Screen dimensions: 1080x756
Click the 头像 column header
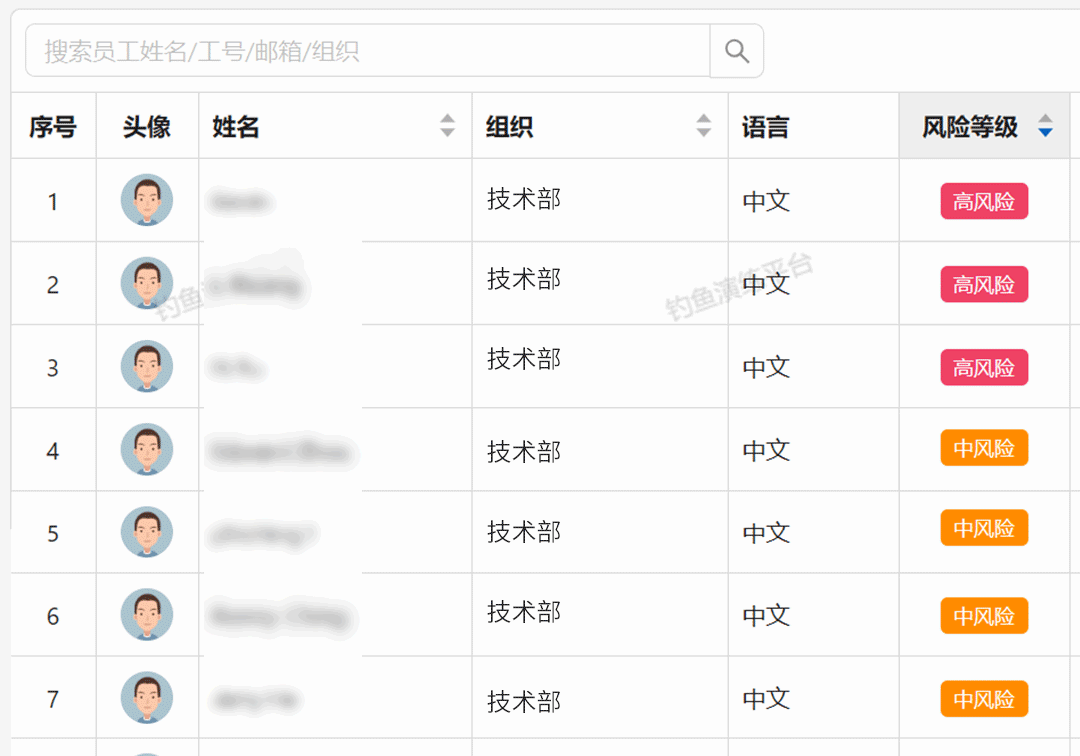pyautogui.click(x=147, y=127)
